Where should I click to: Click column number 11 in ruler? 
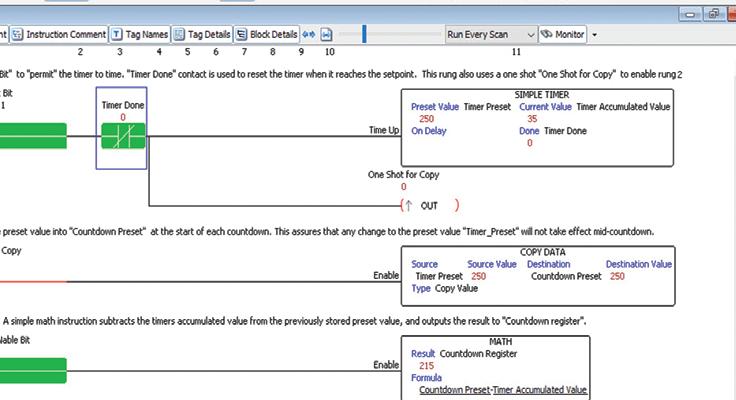tap(516, 52)
